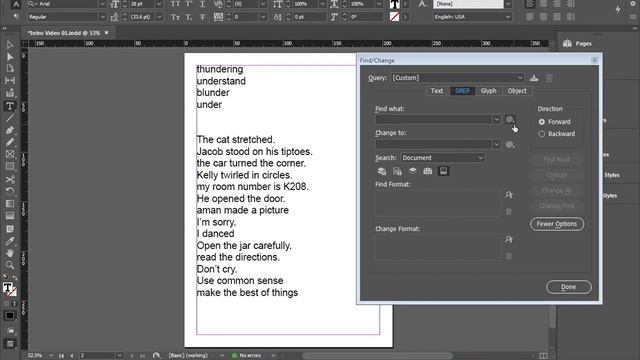The image size is (640, 360).
Task: Delete the saved query trash icon
Action: click(549, 78)
